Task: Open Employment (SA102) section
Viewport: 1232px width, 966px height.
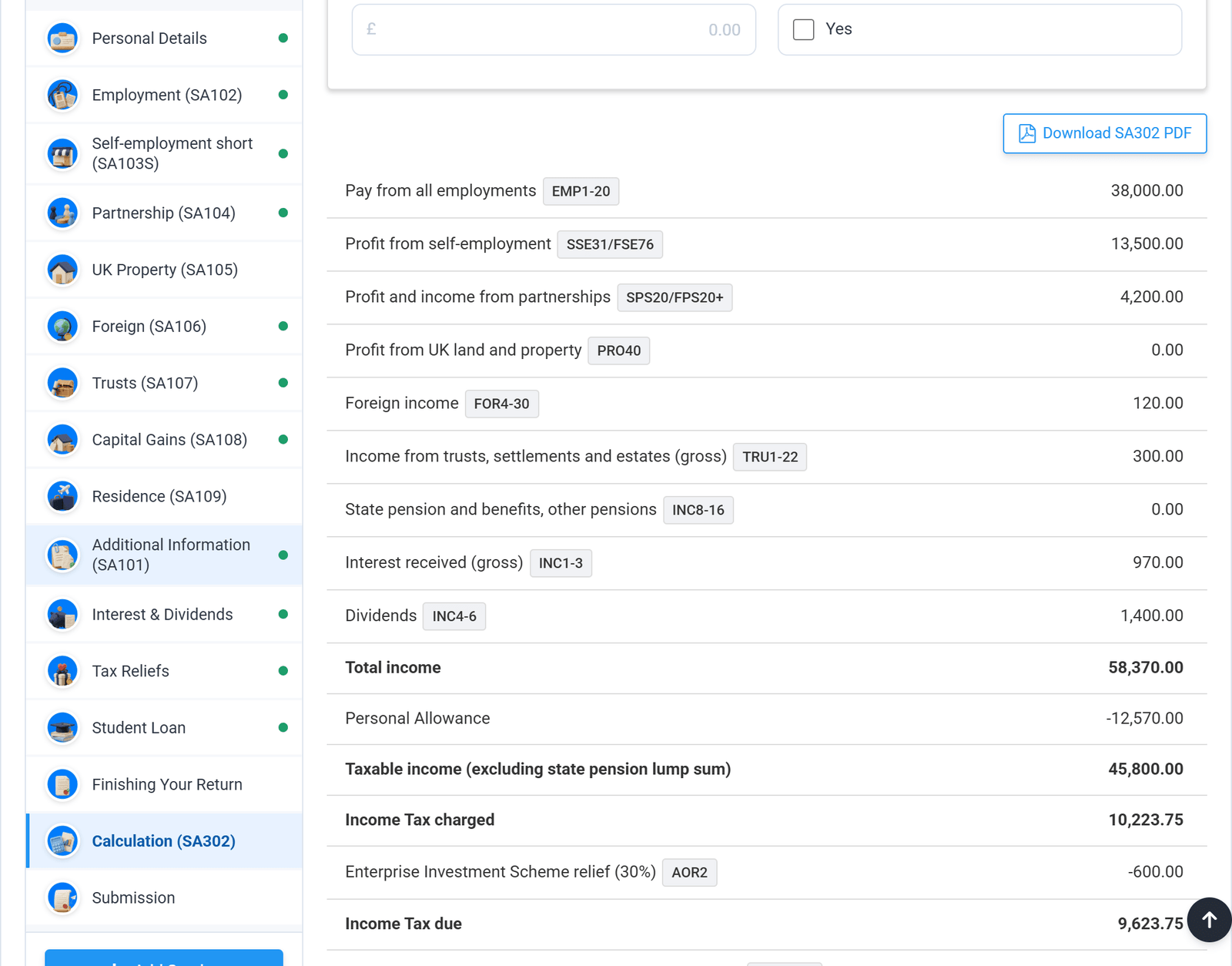Action: coord(164,95)
